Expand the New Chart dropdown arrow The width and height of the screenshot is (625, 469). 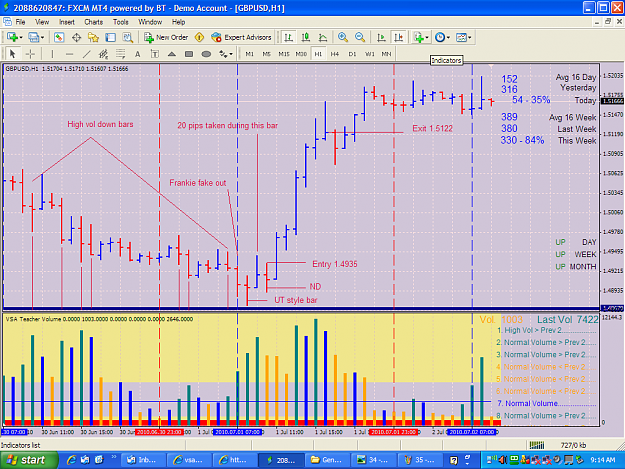pyautogui.click(x=21, y=38)
